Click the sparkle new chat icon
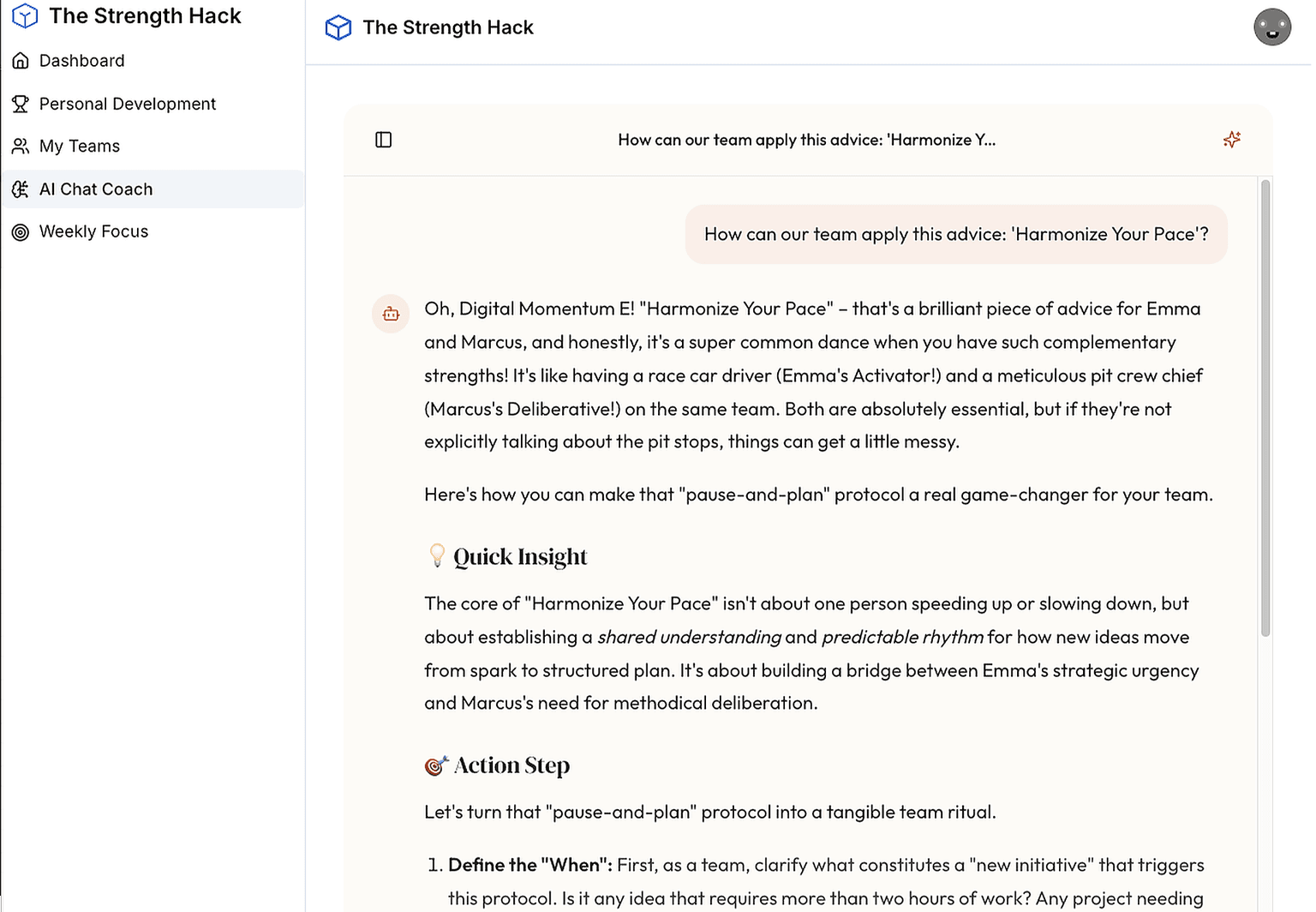The height and width of the screenshot is (912, 1316). pyautogui.click(x=1231, y=140)
